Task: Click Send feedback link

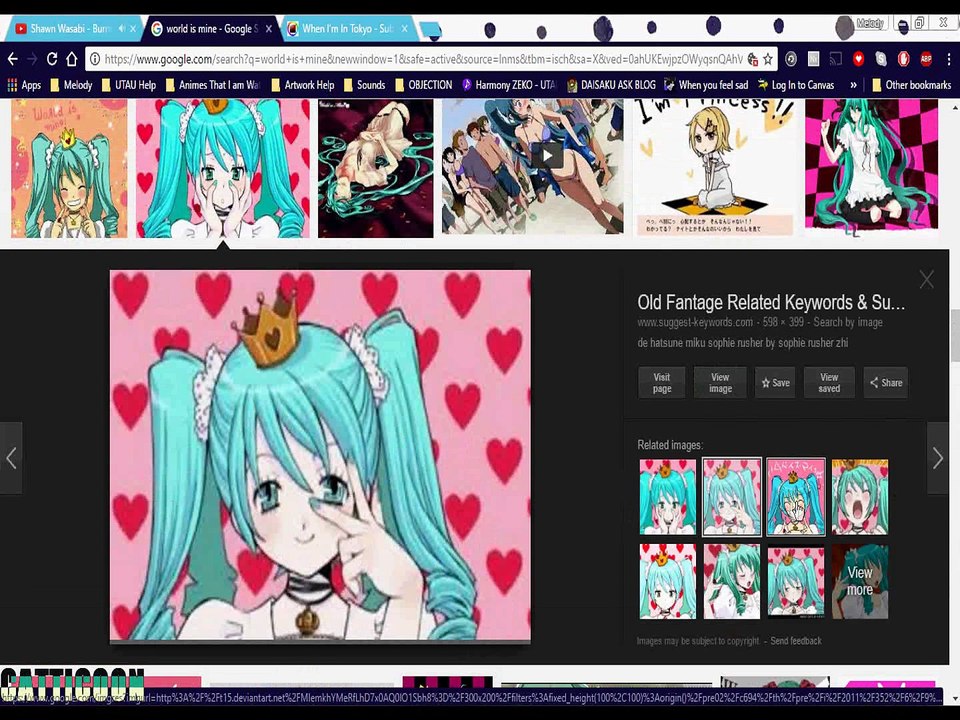Action: (796, 640)
